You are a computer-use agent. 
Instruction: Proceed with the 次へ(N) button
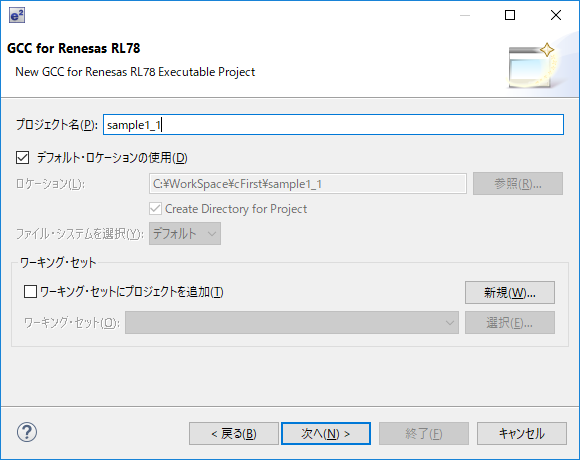(326, 433)
